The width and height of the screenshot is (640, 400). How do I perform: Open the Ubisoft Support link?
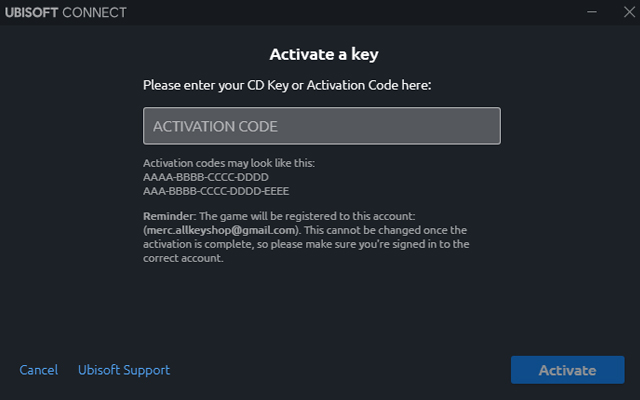click(x=124, y=370)
